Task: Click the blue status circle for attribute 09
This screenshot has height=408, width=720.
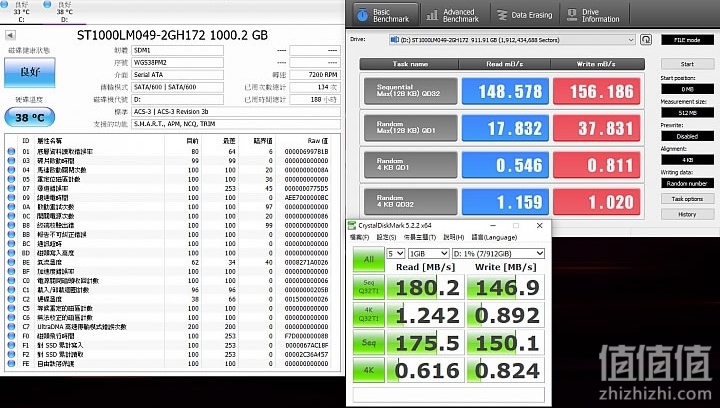Action: point(11,197)
